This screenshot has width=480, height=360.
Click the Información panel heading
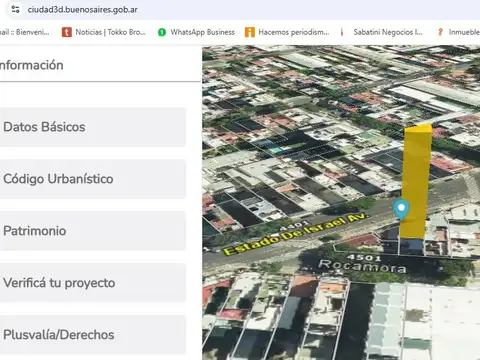(32, 65)
